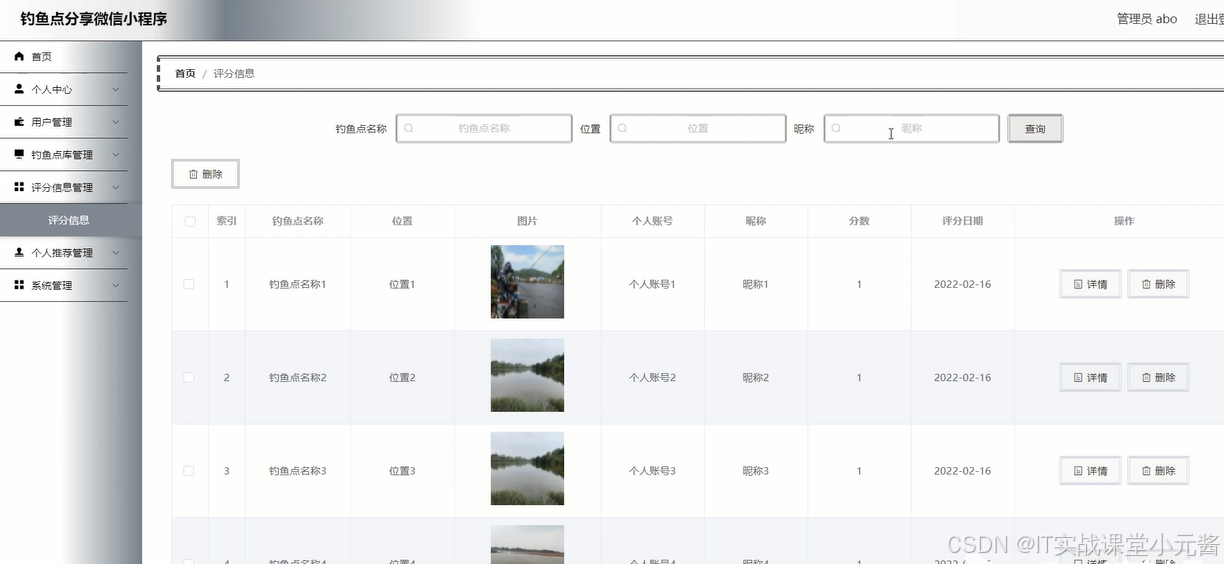Open 详情 for row 钓鱼点名称3
The width and height of the screenshot is (1224, 564).
tap(1090, 471)
